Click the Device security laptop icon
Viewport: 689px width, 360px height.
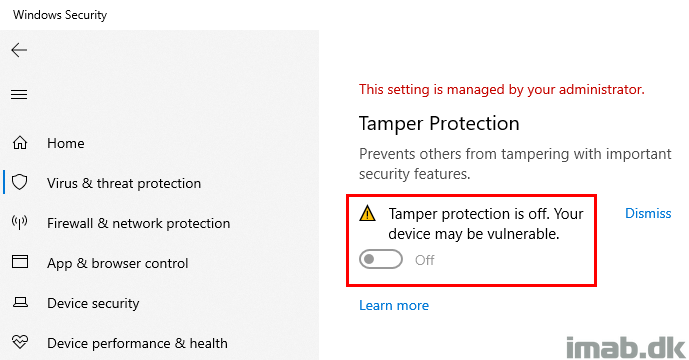coord(20,302)
